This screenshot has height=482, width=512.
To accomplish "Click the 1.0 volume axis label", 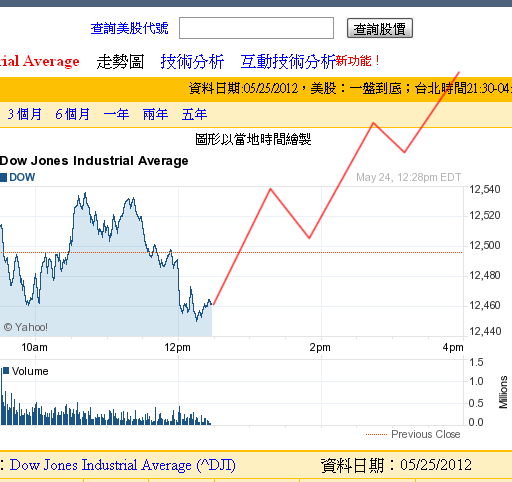I will pos(476,381).
